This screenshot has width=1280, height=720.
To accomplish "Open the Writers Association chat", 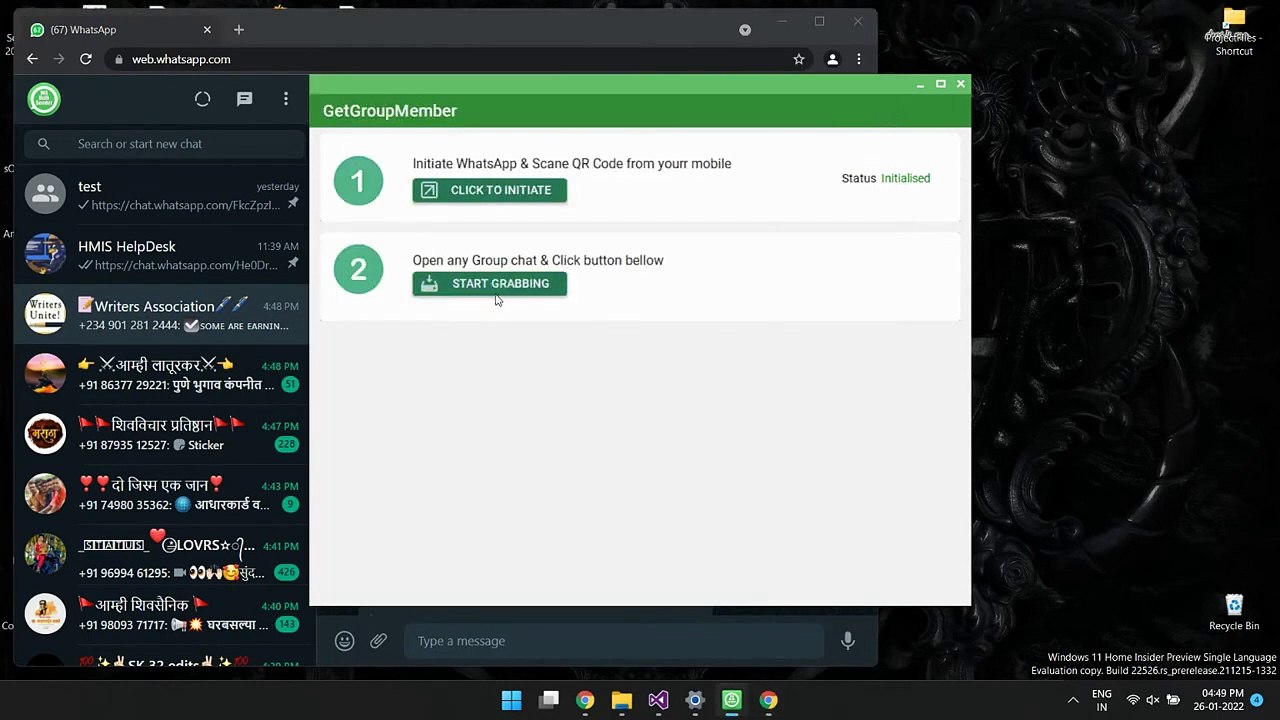I will click(162, 315).
